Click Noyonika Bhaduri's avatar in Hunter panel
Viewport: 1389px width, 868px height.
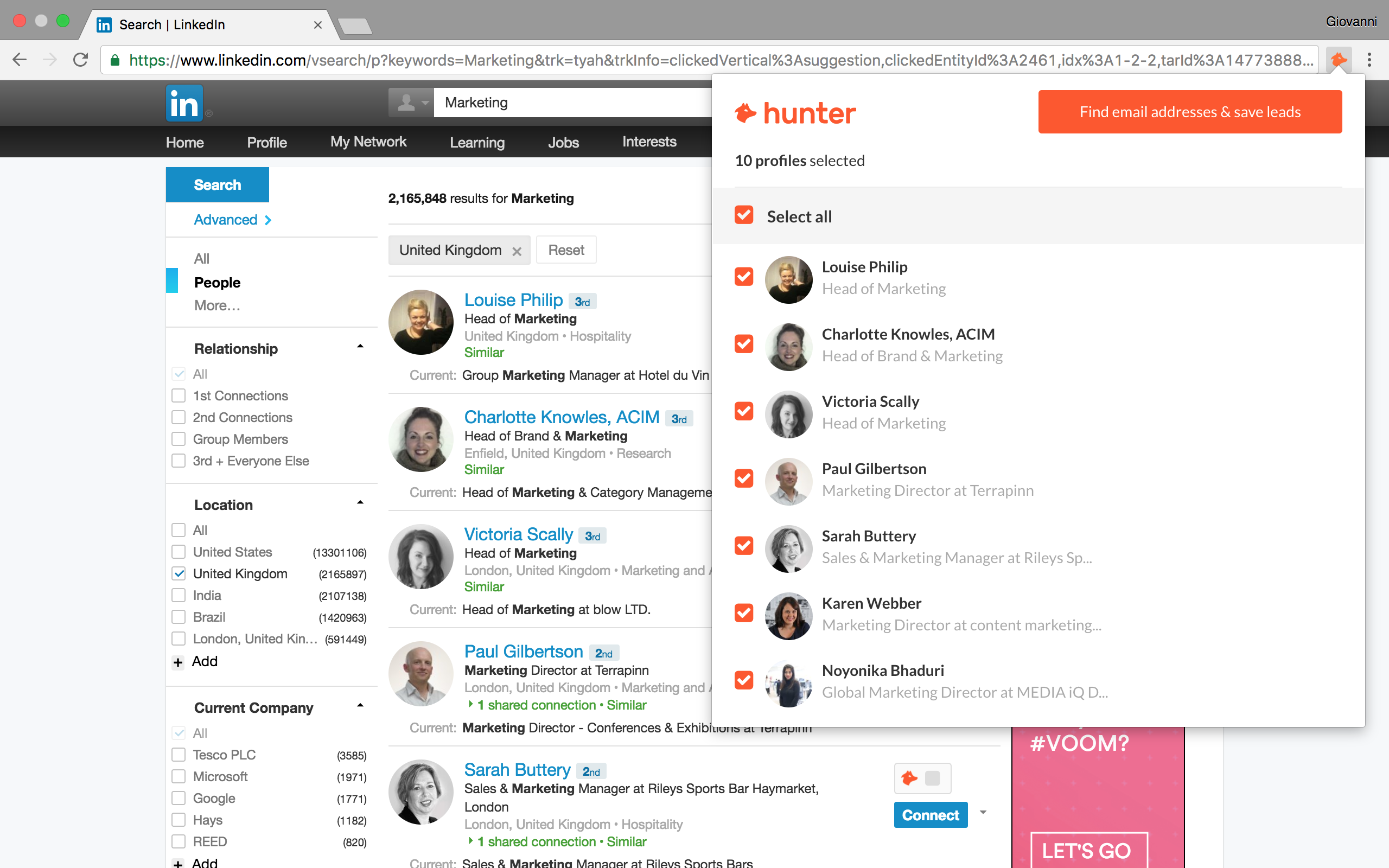click(x=788, y=683)
